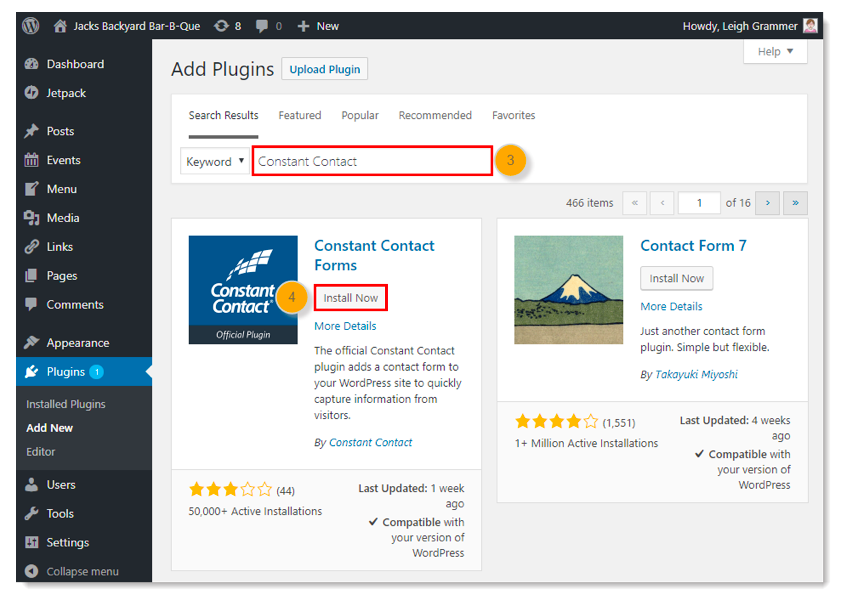Open updates via the circular arrows icon
This screenshot has height=594, width=844.
(221, 26)
